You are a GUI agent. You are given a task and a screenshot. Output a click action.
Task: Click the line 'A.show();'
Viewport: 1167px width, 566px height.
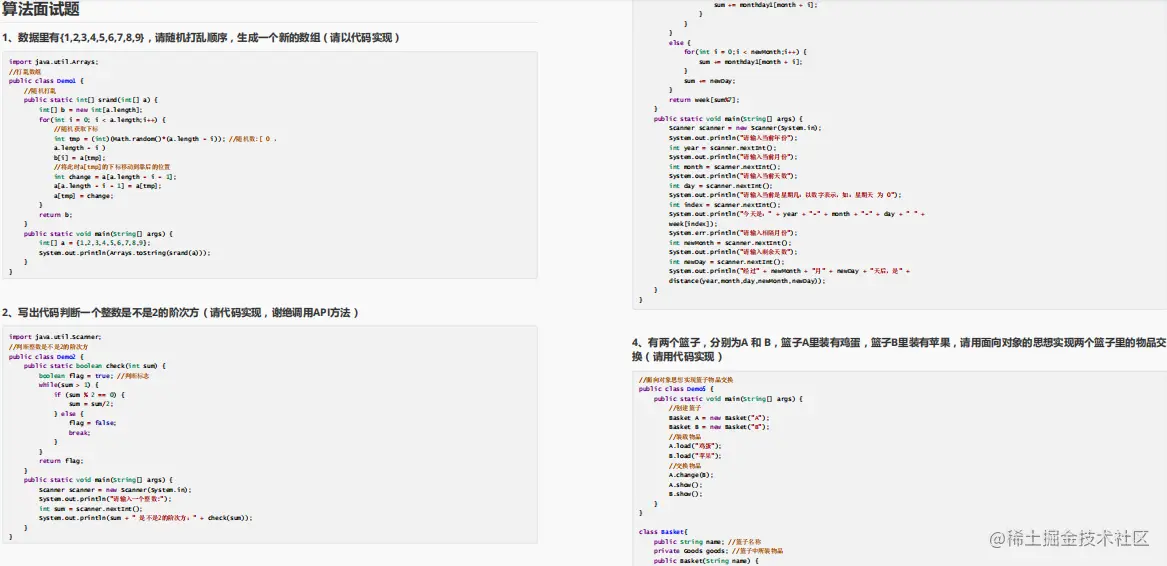(x=686, y=484)
